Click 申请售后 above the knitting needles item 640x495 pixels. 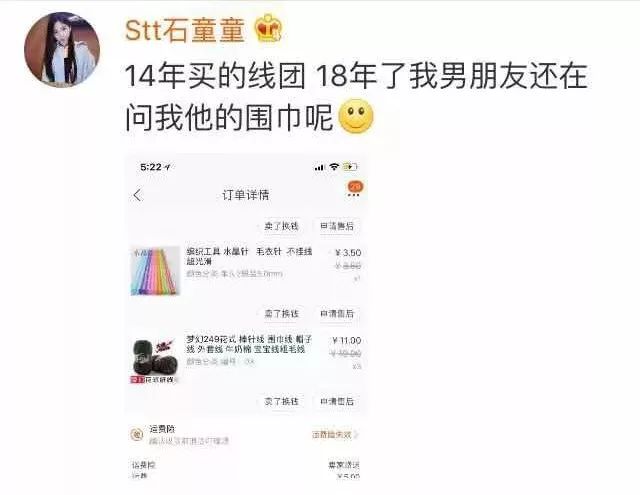(337, 226)
